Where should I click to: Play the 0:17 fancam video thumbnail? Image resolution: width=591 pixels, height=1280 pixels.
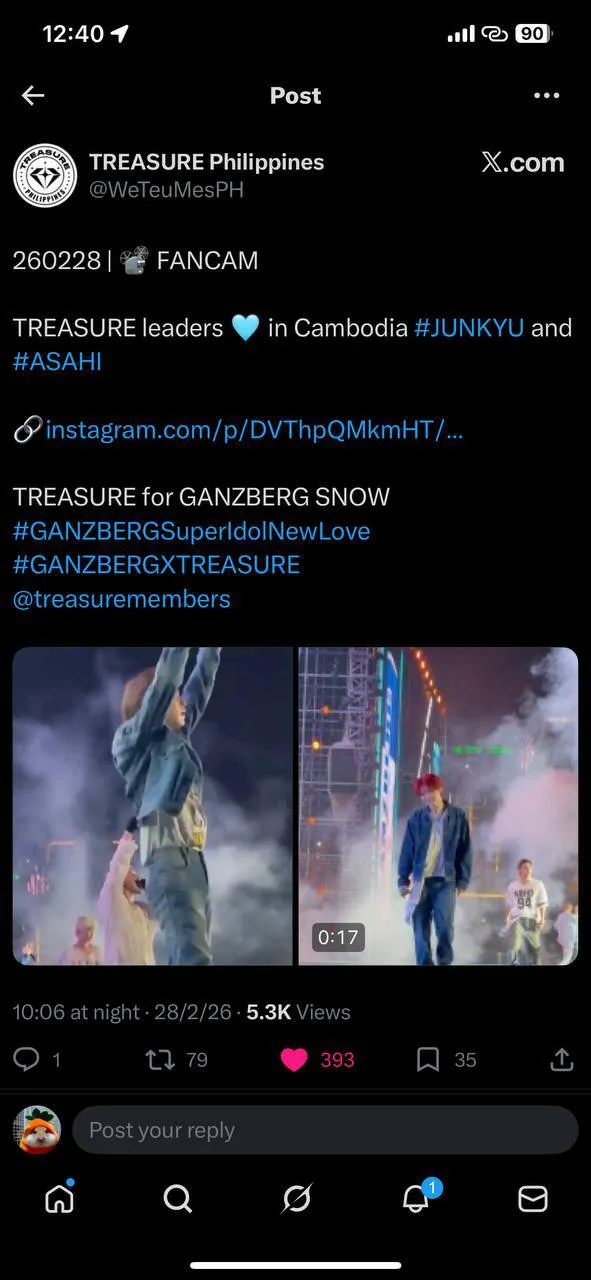pos(438,806)
